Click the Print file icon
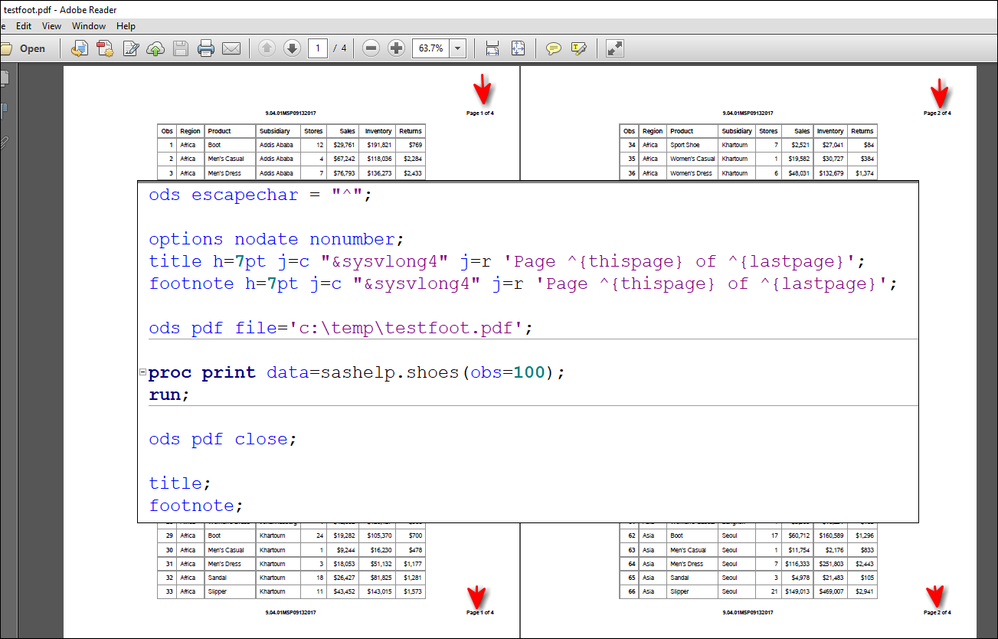Viewport: 998px width, 639px height. pos(206,48)
